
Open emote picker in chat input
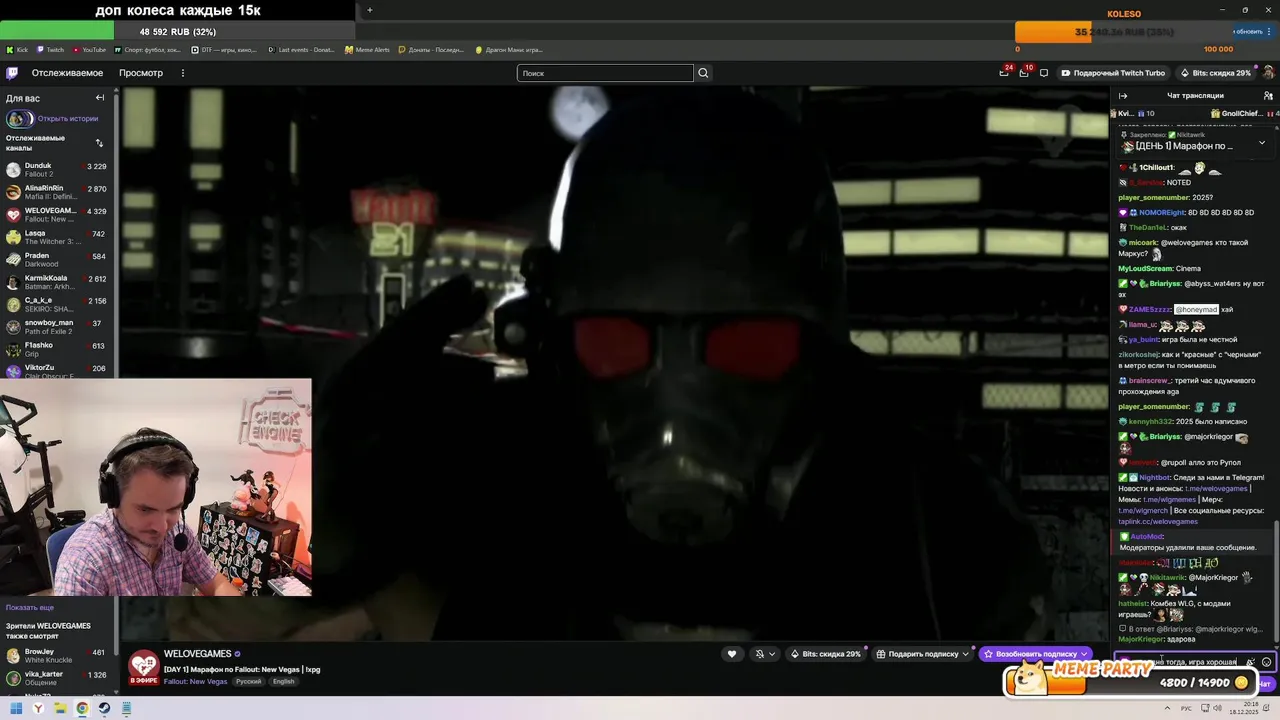(1266, 662)
